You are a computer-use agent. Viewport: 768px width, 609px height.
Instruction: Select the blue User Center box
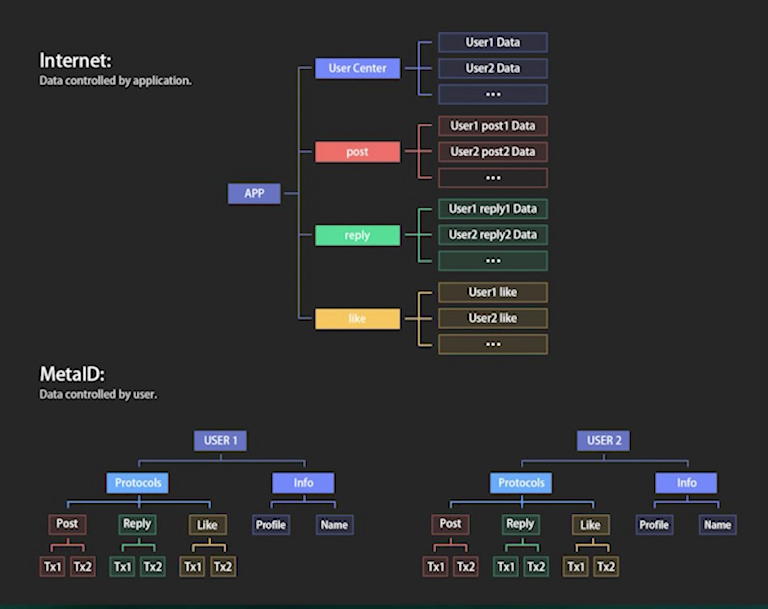[357, 68]
